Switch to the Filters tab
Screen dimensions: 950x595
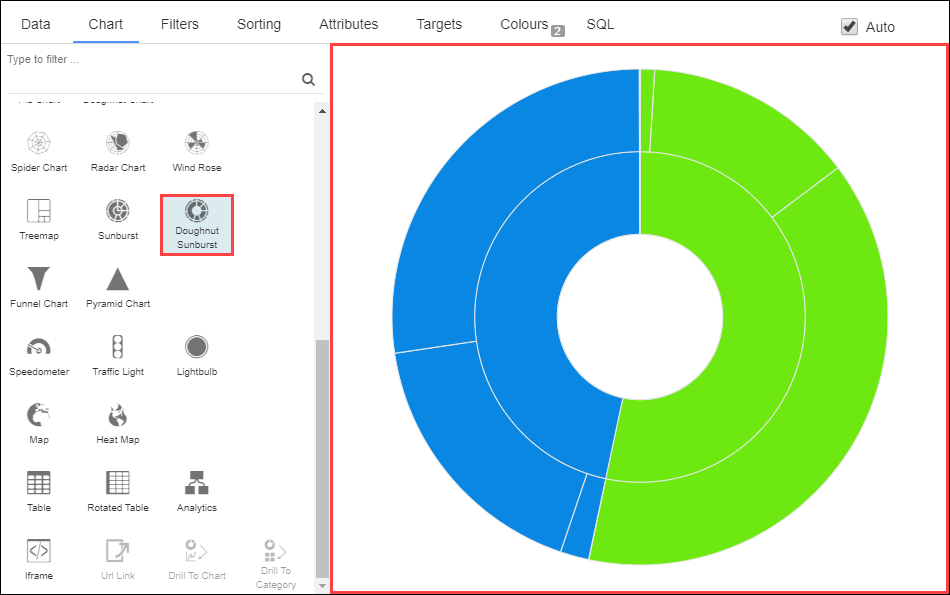pyautogui.click(x=180, y=24)
